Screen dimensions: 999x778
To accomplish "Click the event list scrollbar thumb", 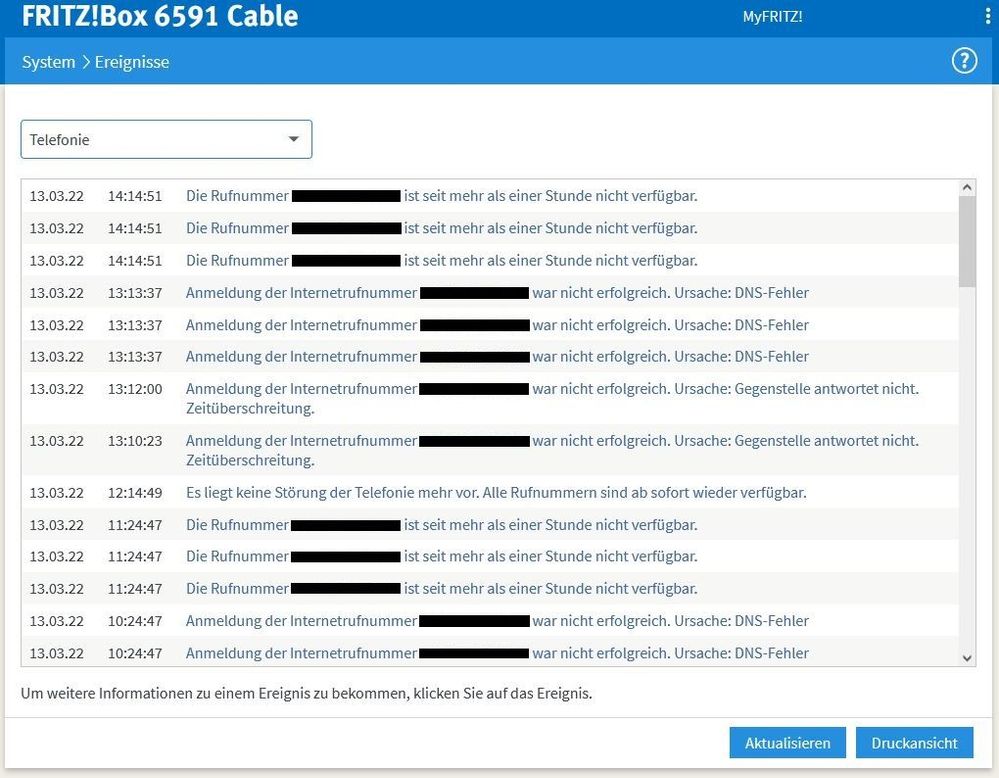I will 967,241.
